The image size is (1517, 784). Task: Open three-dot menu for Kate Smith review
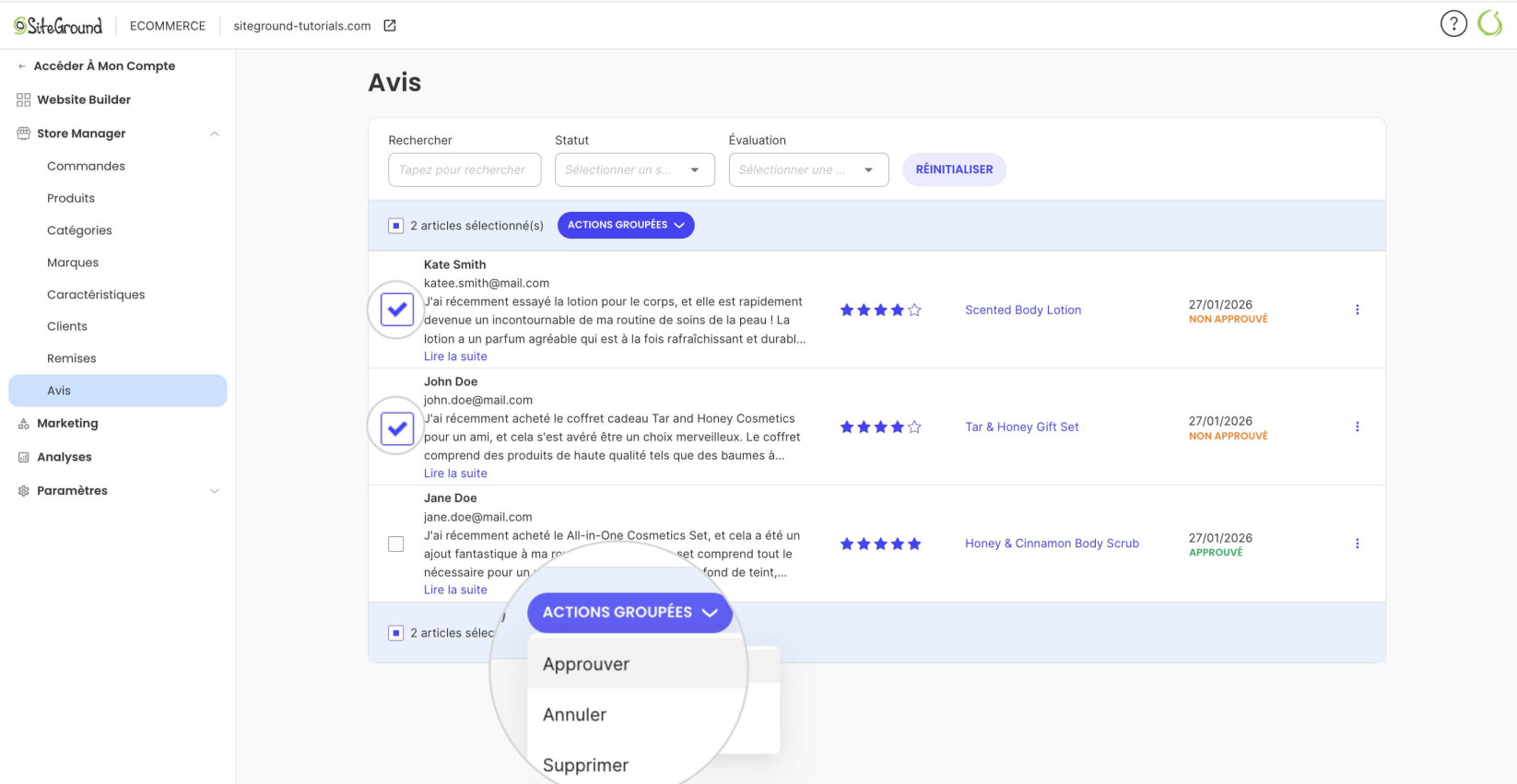[x=1357, y=310]
